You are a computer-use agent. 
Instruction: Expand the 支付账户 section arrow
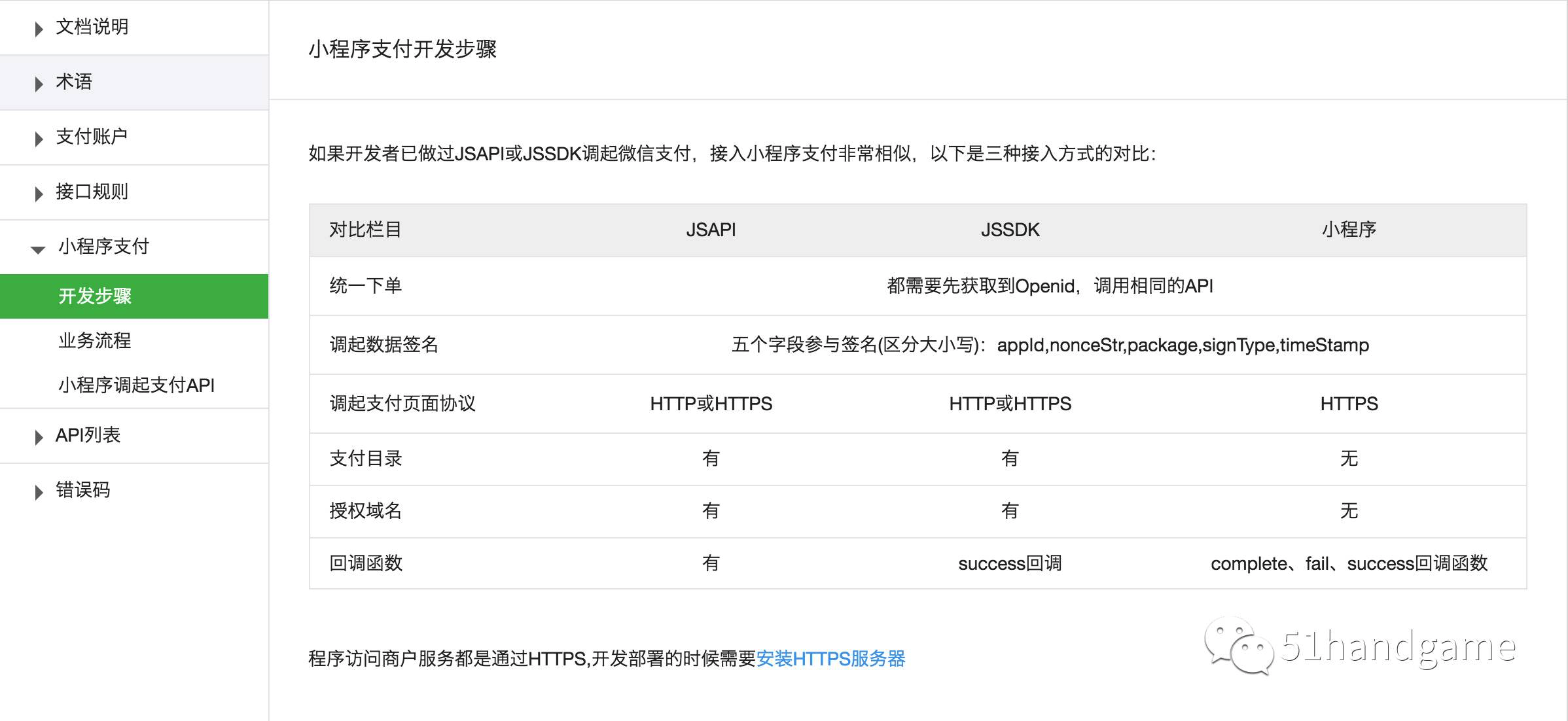[39, 139]
